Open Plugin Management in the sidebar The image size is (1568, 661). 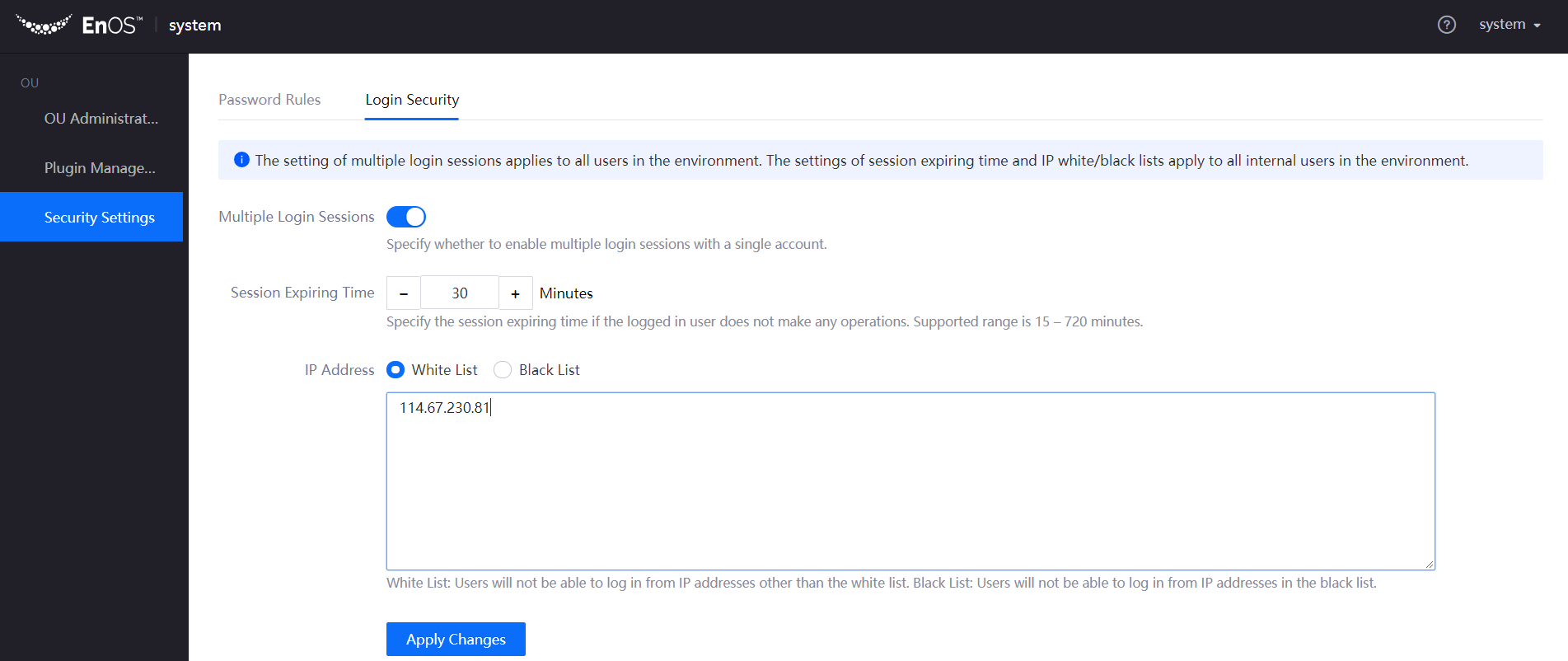(x=100, y=168)
